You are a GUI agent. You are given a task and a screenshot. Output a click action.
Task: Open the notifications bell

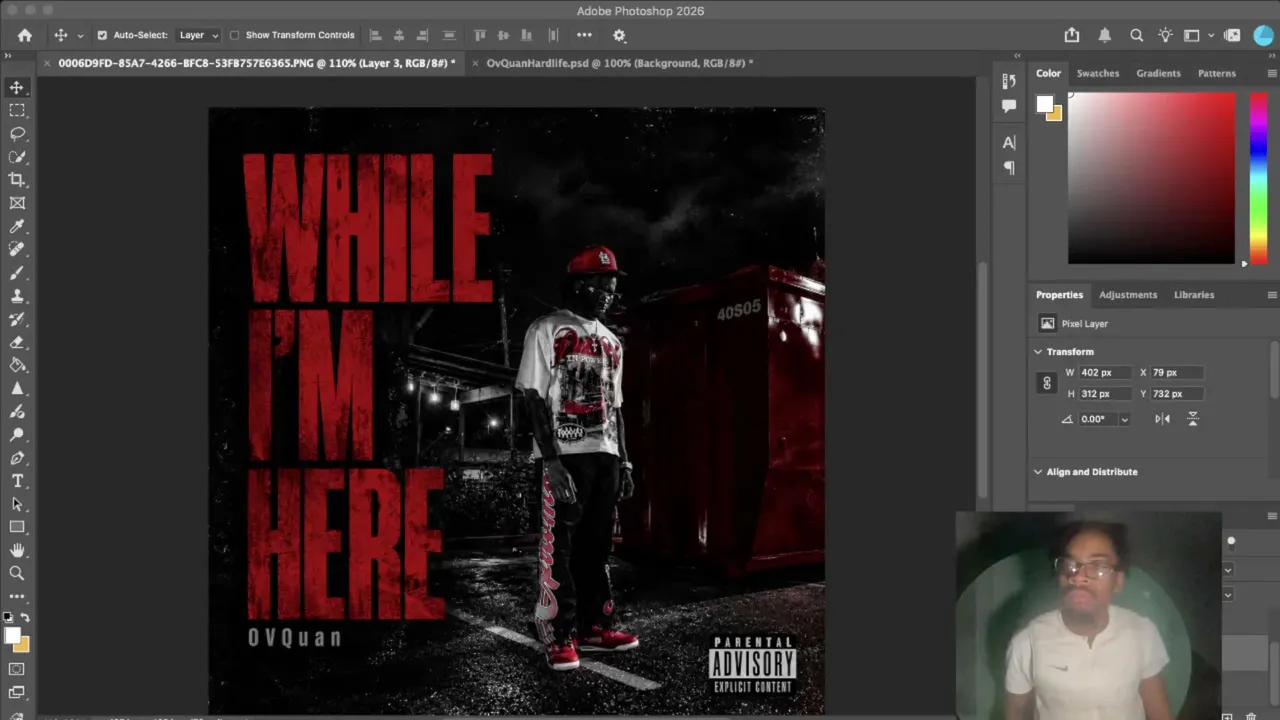[x=1105, y=35]
